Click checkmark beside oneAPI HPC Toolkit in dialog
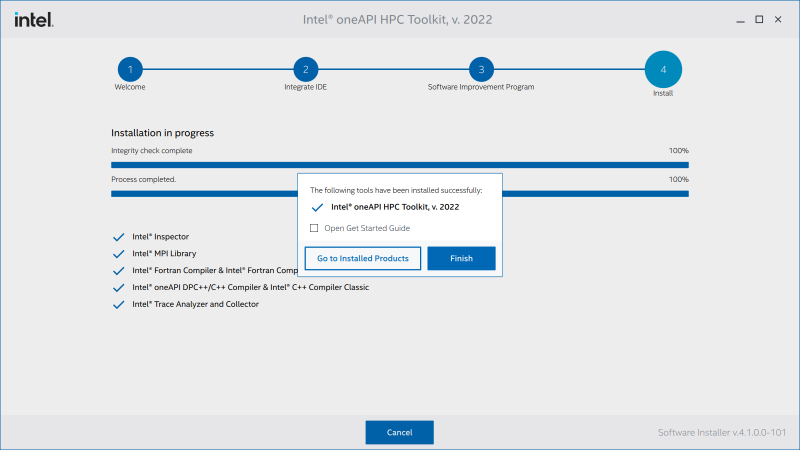The width and height of the screenshot is (800, 450). [317, 208]
